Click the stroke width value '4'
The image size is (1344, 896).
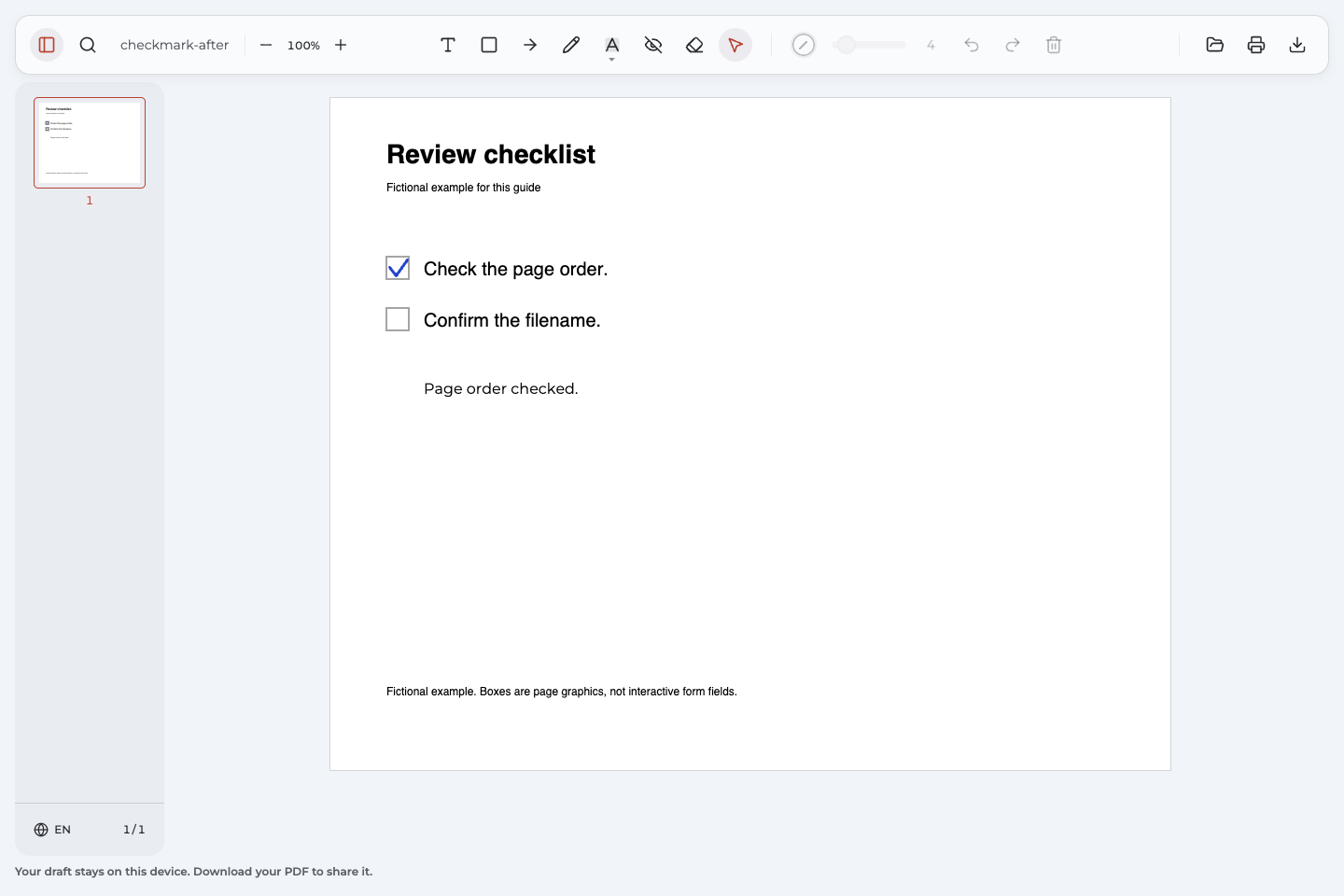(x=931, y=45)
